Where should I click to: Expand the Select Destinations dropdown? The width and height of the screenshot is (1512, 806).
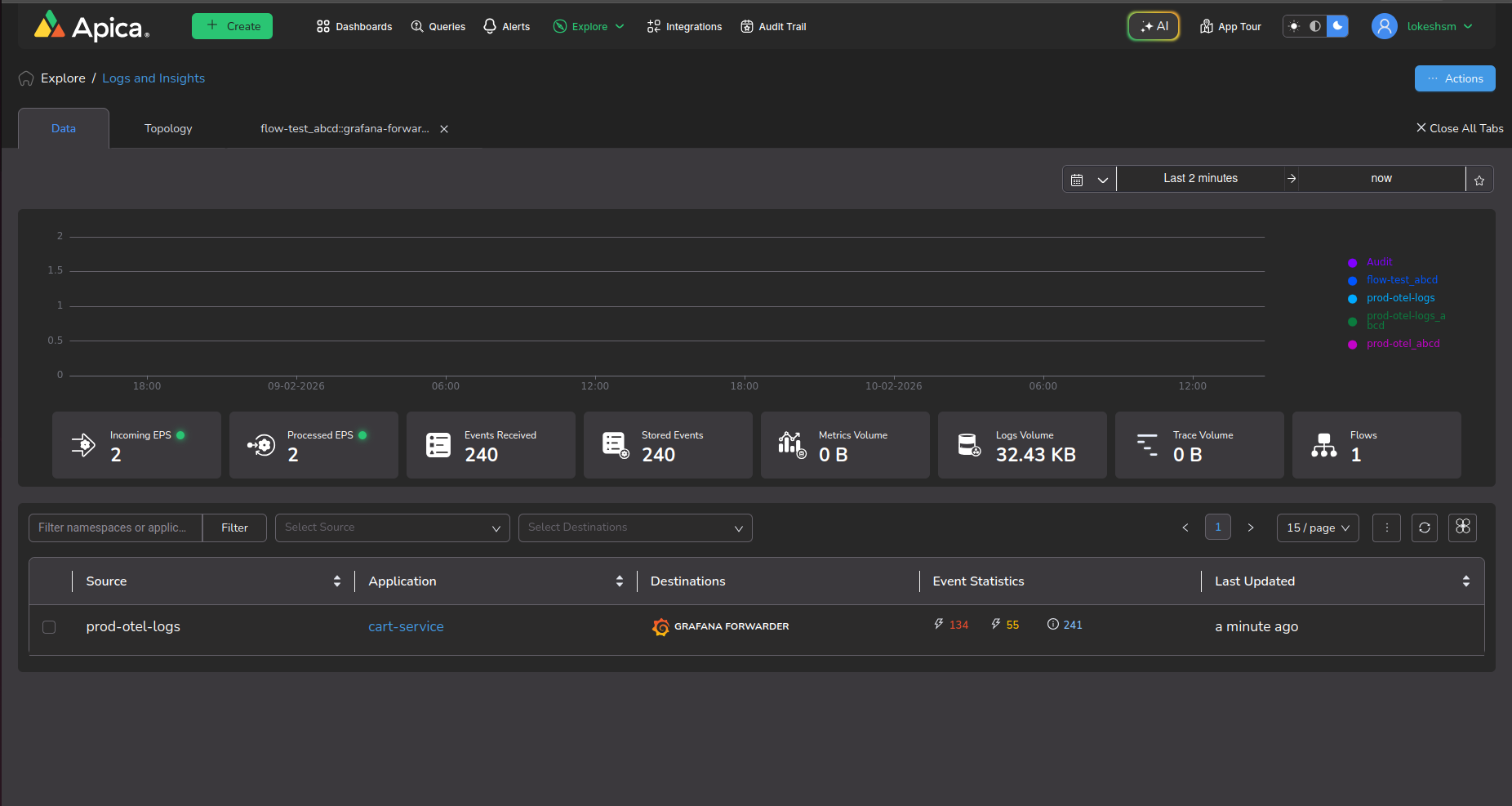pos(634,528)
